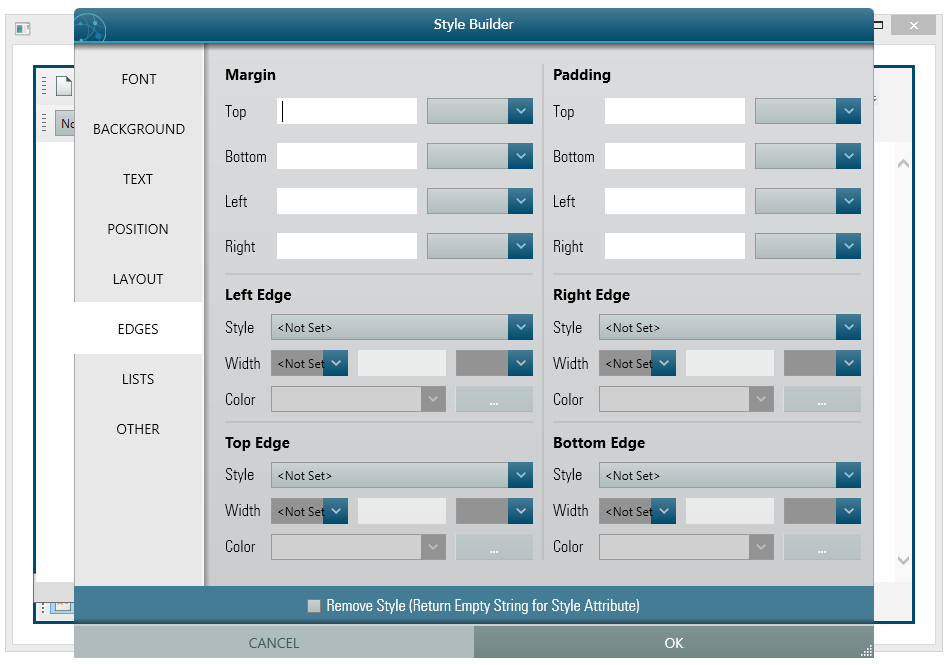
Task: Expand the Left Edge Color combo box
Action: click(x=433, y=399)
